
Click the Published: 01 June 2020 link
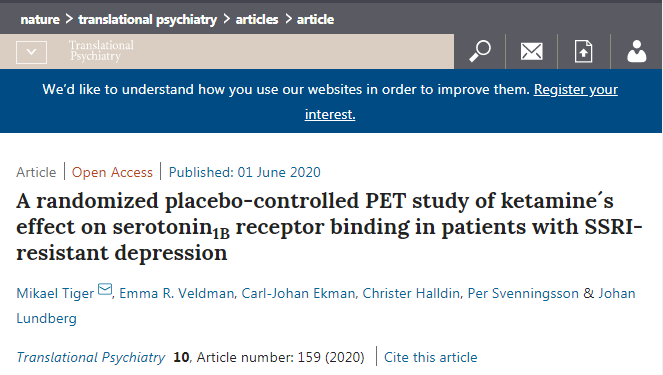click(x=244, y=172)
